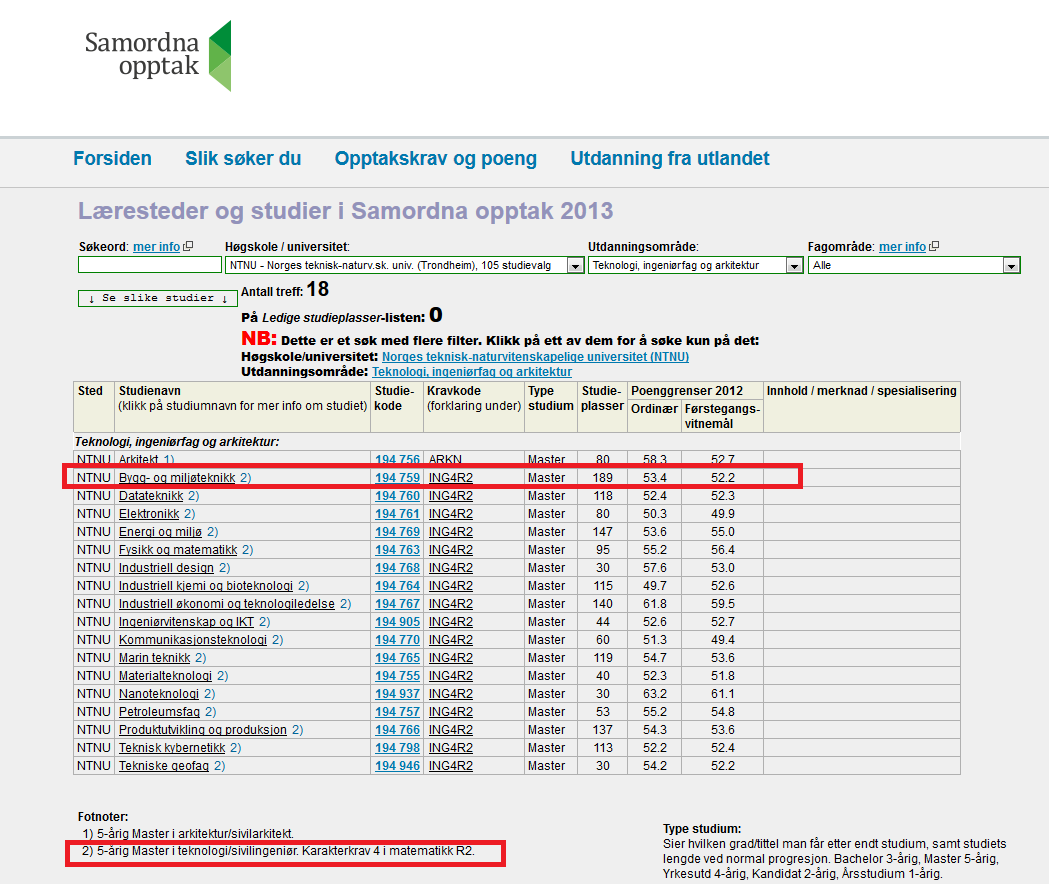Open Bygg- og miljøteknikk study link
Image resolution: width=1049 pixels, height=884 pixels.
coord(177,478)
